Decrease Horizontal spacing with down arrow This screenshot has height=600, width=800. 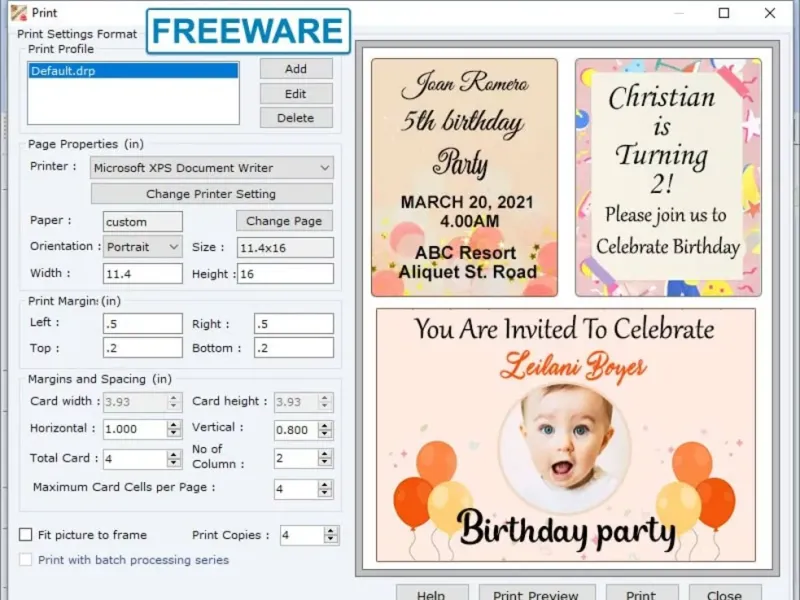pos(174,433)
